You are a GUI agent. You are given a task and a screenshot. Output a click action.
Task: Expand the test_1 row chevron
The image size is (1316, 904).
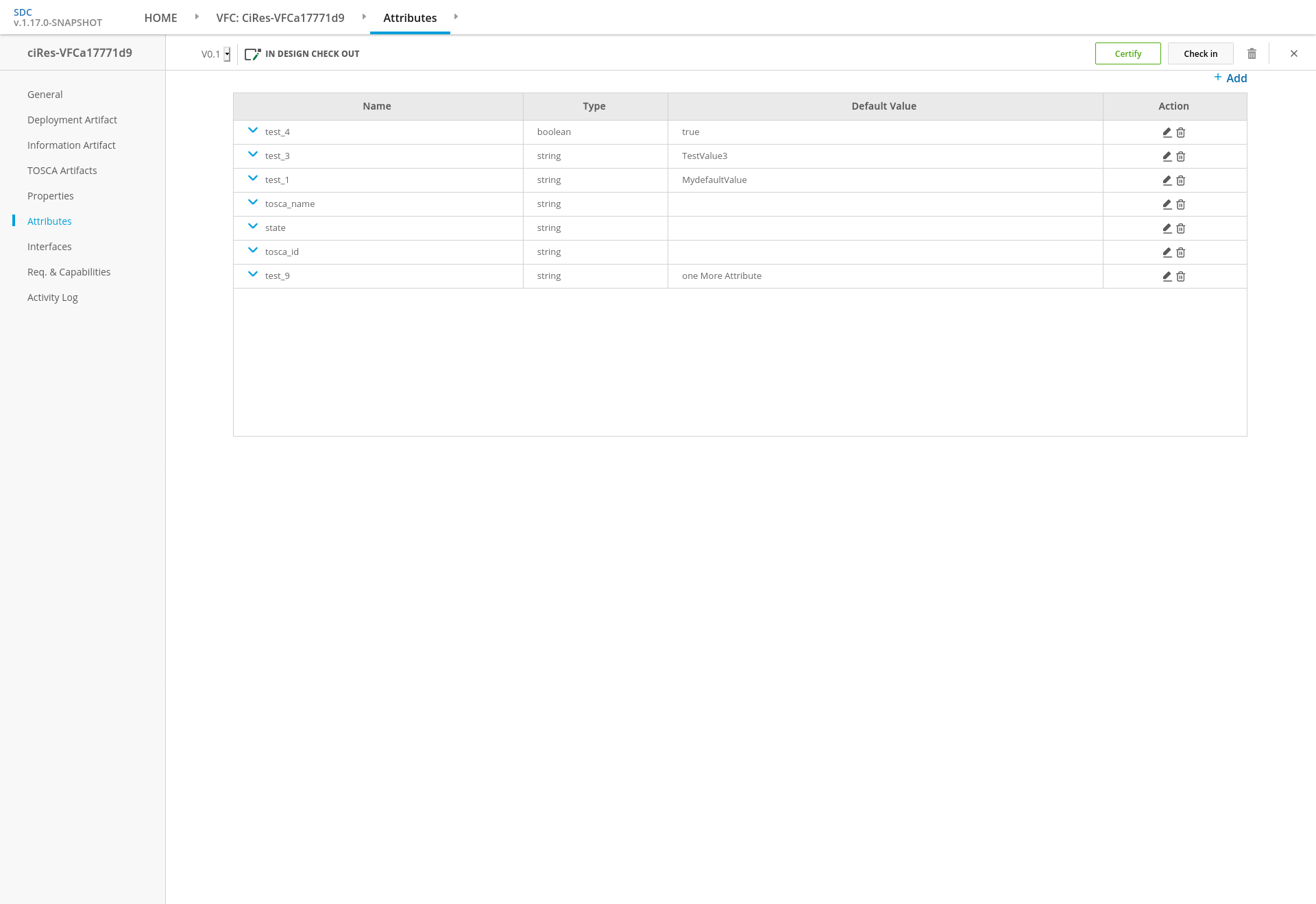coord(253,178)
